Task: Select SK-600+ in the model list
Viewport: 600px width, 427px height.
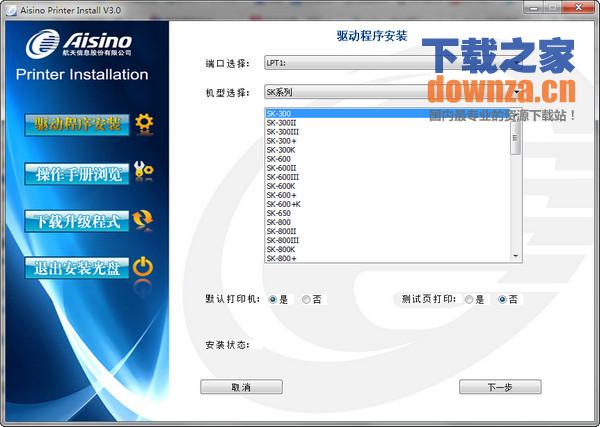Action: (388, 195)
